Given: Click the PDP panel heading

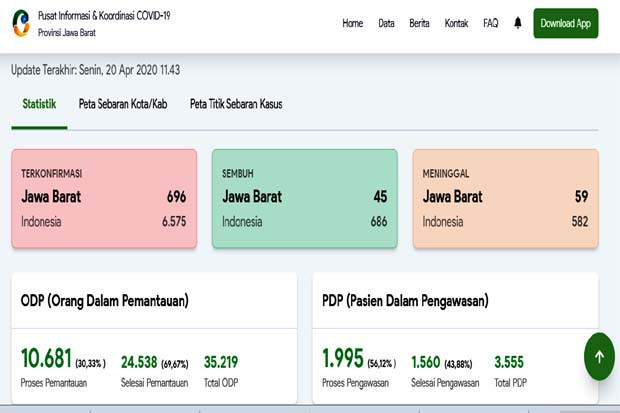Looking at the screenshot, I should point(405,301).
